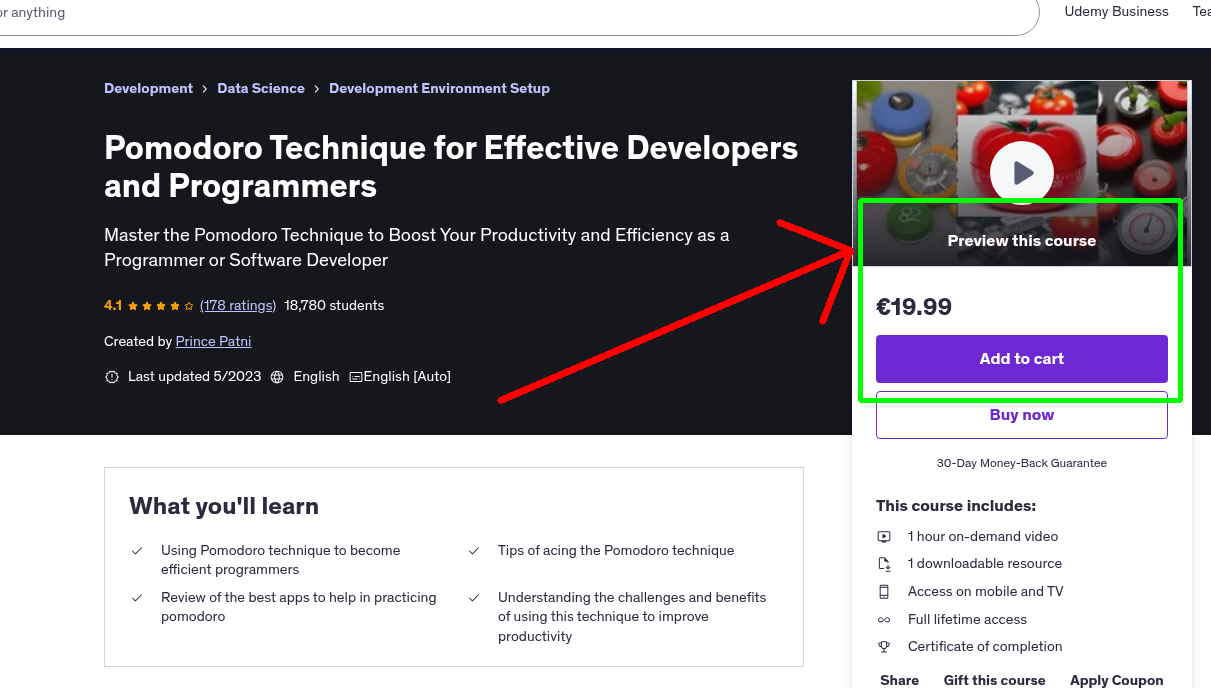Screen dimensions: 1211x688
Task: Visit Prince Patni's instructor profile
Action: click(213, 341)
